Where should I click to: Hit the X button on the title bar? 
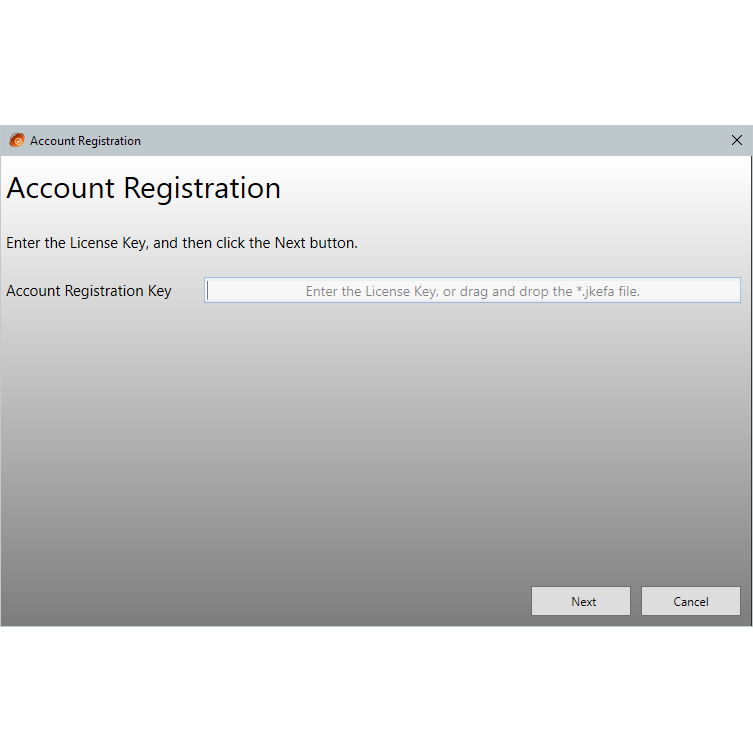click(737, 141)
